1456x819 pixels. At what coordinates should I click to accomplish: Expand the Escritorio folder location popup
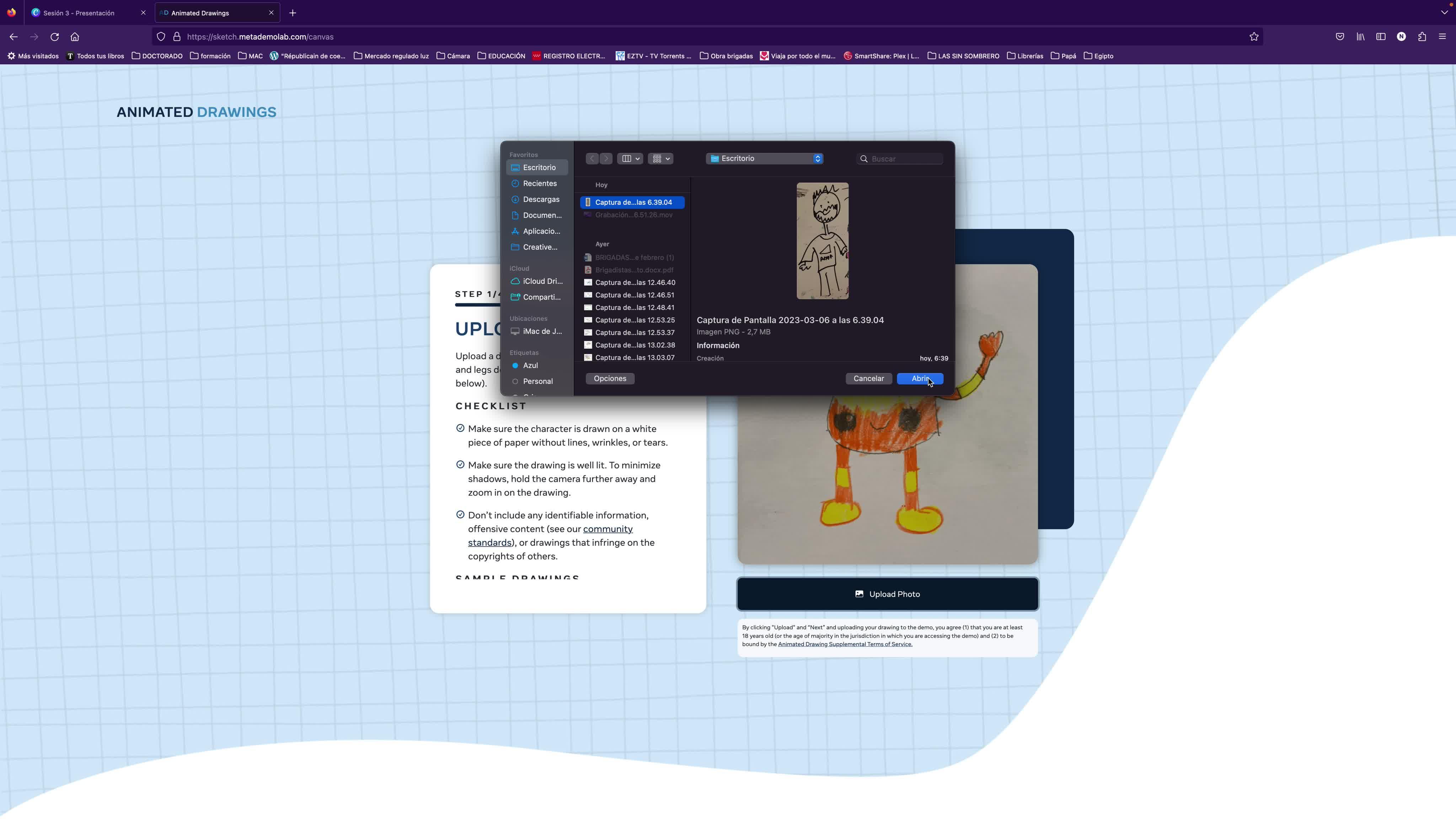(764, 159)
